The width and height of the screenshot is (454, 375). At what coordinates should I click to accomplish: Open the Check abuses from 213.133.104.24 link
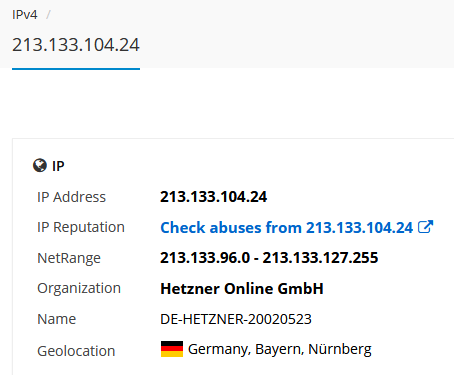[x=286, y=228]
